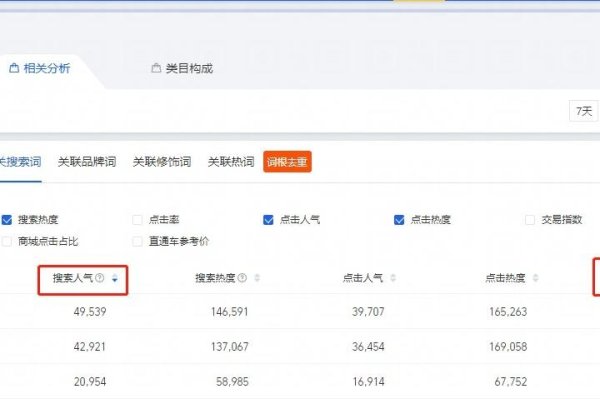Uncheck the 搜索热度 checkbox
This screenshot has height=400, width=600.
7,220
